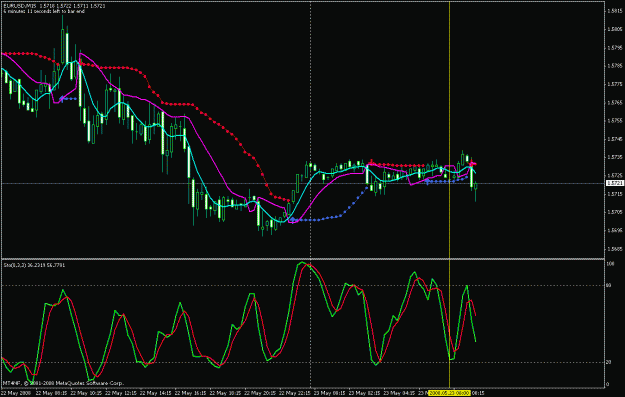625x397 pixels.
Task: Click the 1.5775 price scale label
Action: [615, 84]
